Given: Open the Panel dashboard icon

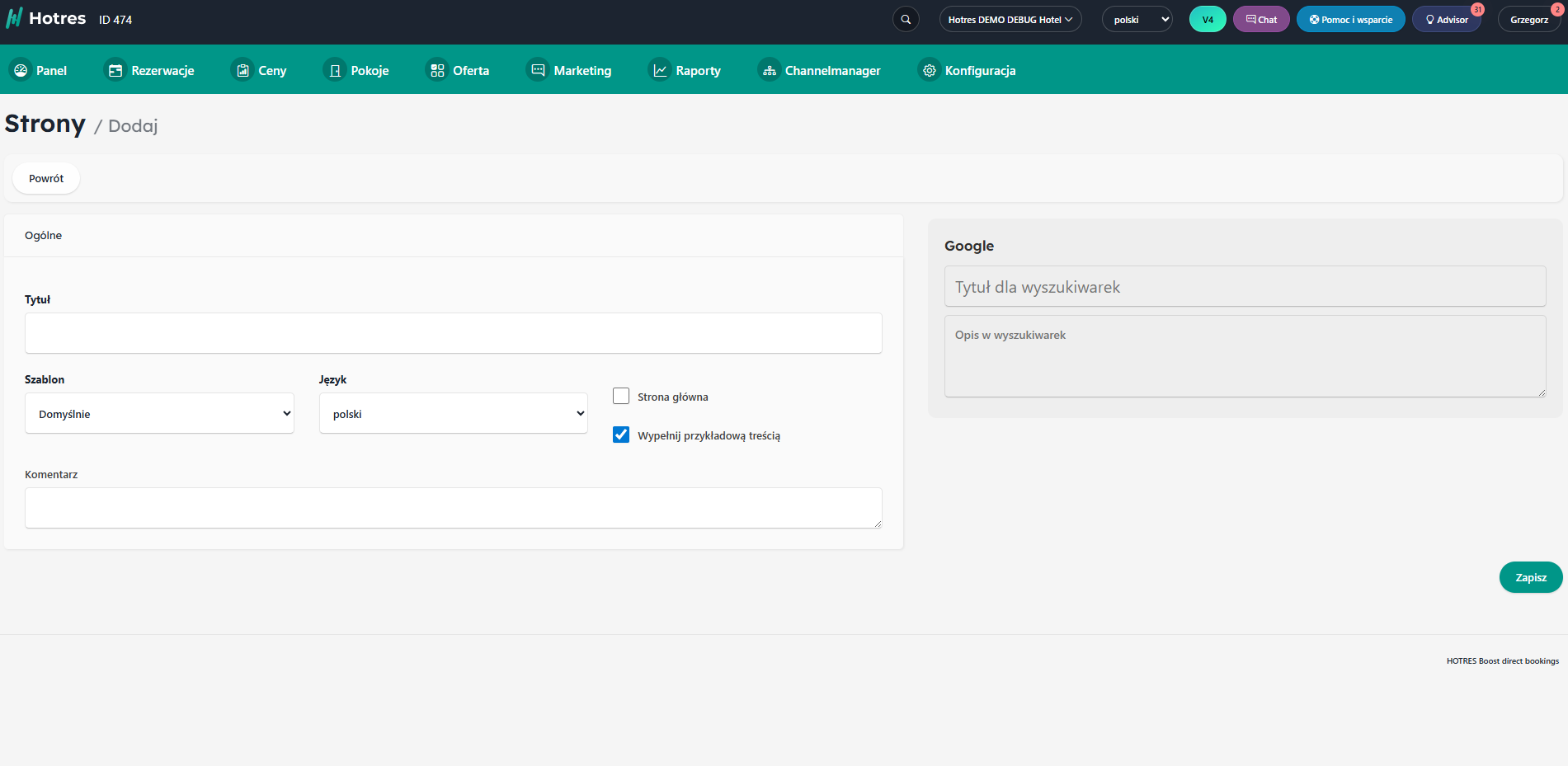Looking at the screenshot, I should click(21, 71).
